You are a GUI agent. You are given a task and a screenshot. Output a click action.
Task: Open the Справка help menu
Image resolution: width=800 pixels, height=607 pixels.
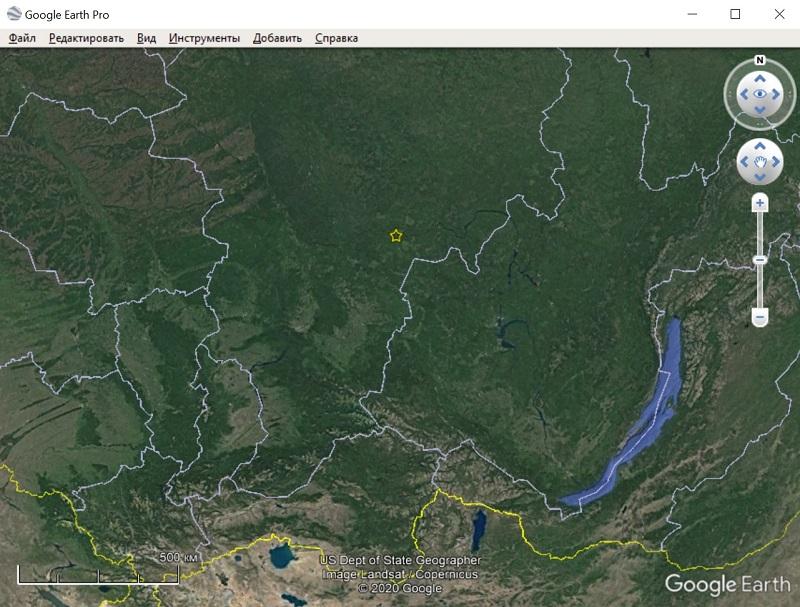click(x=336, y=38)
